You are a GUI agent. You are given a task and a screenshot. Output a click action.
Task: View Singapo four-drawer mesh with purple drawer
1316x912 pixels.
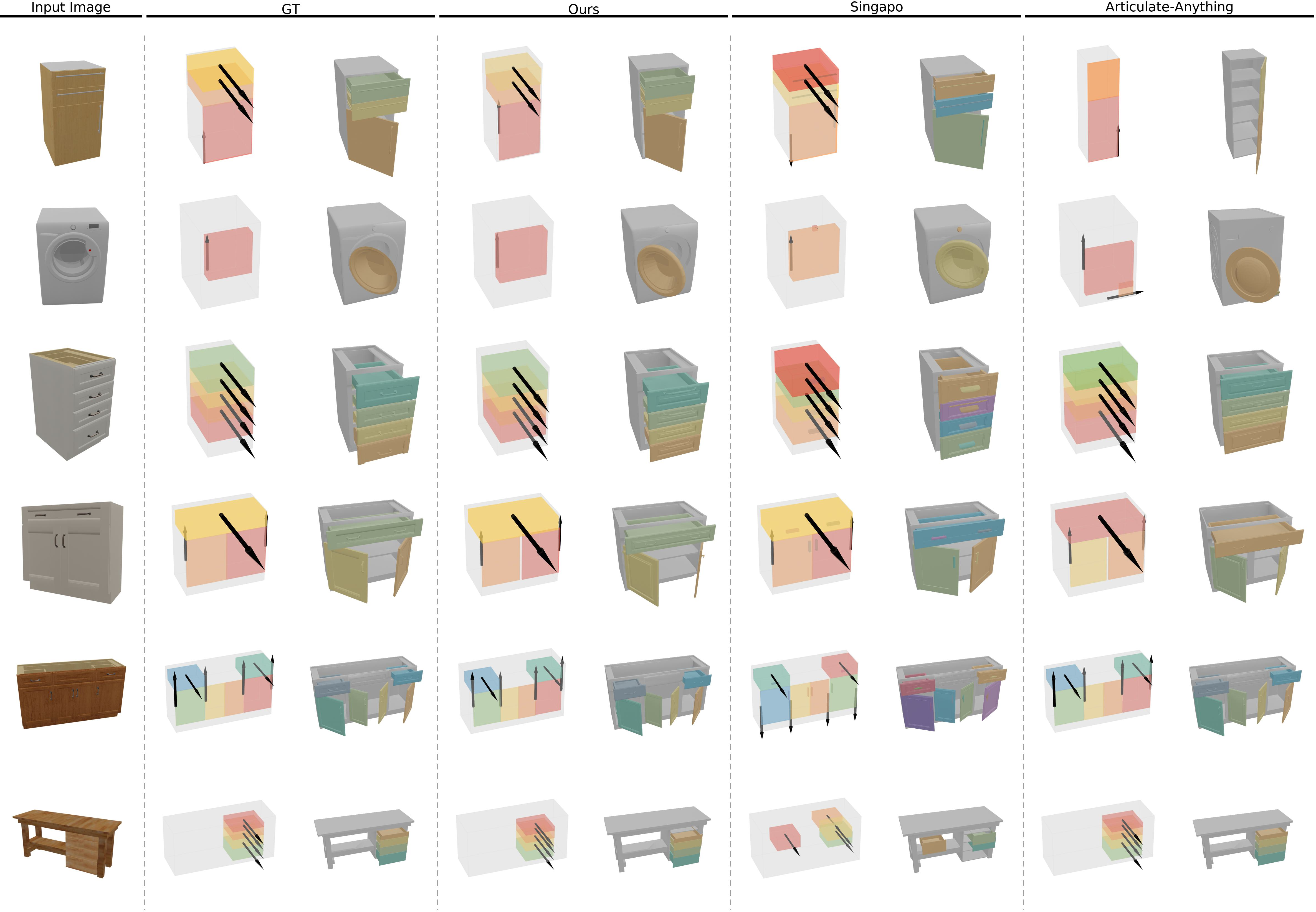pos(959,403)
